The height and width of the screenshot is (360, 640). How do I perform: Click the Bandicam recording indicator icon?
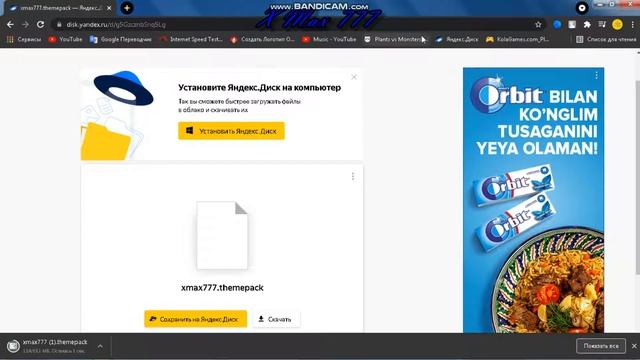(582, 8)
